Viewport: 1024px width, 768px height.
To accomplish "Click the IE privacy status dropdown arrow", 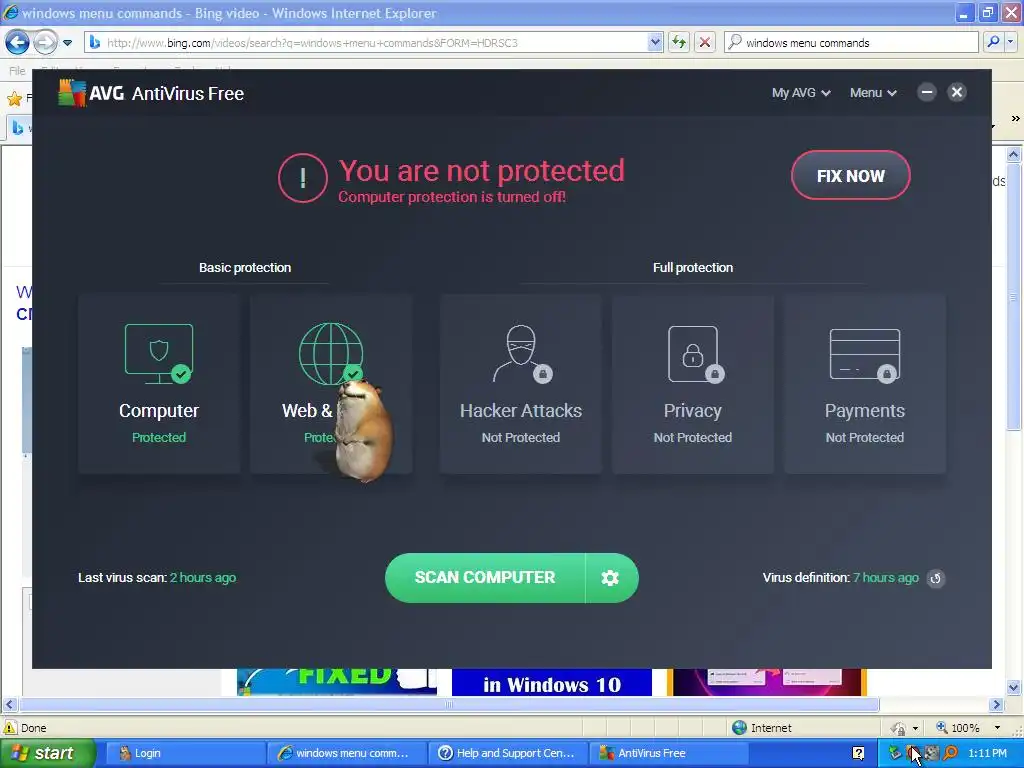I will tap(915, 728).
